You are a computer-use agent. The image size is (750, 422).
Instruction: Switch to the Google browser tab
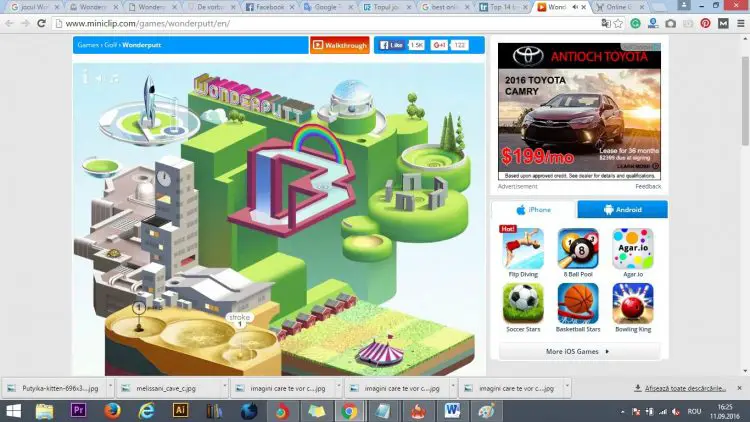(330, 7)
